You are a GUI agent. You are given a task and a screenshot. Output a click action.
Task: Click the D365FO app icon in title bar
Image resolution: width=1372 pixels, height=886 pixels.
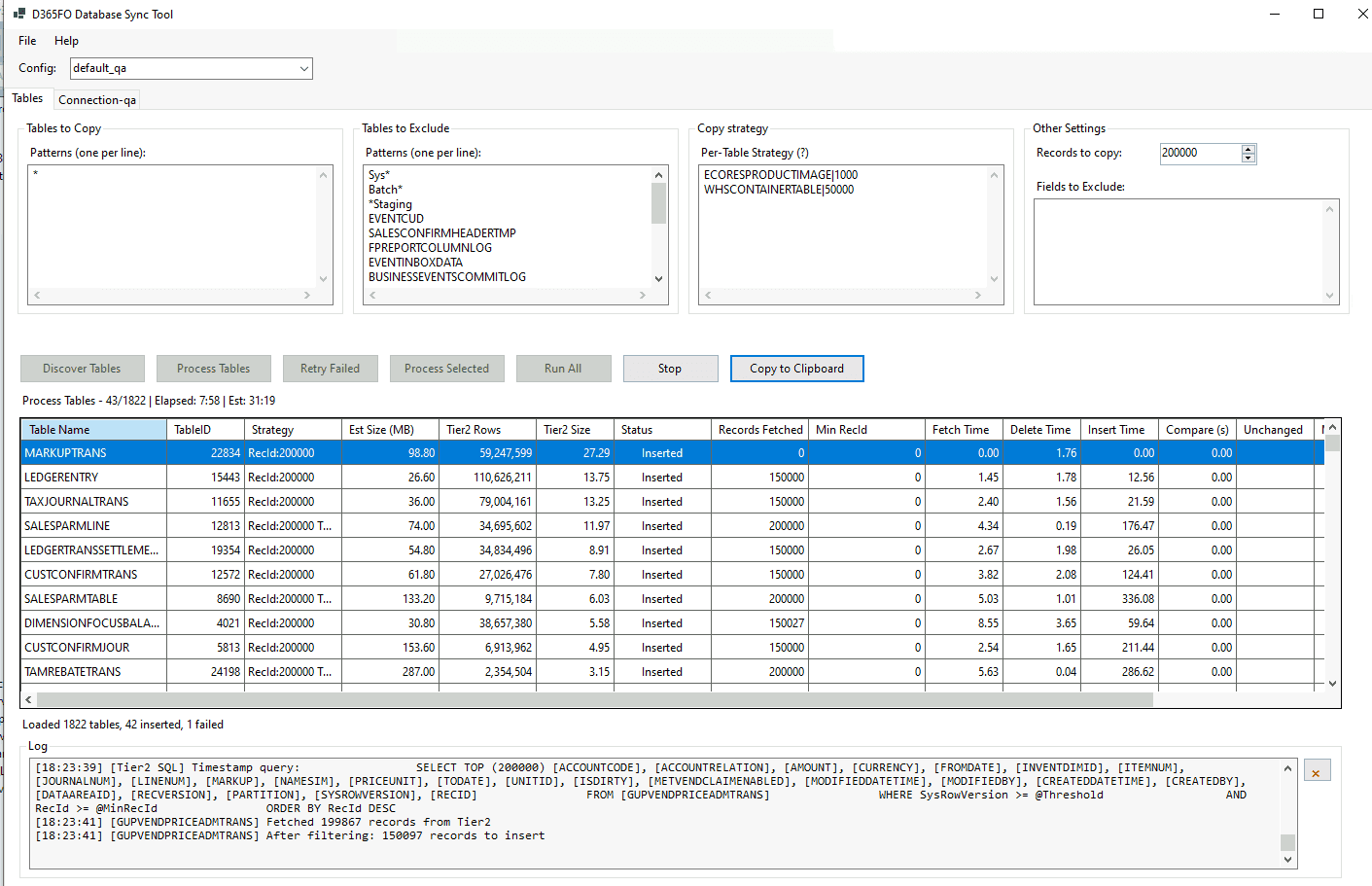[x=18, y=14]
